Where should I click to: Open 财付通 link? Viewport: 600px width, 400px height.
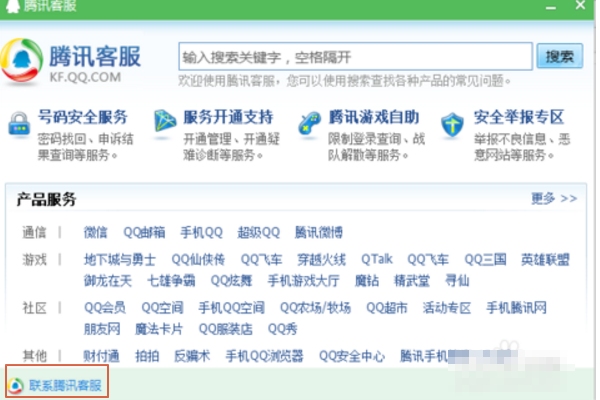click(x=102, y=356)
